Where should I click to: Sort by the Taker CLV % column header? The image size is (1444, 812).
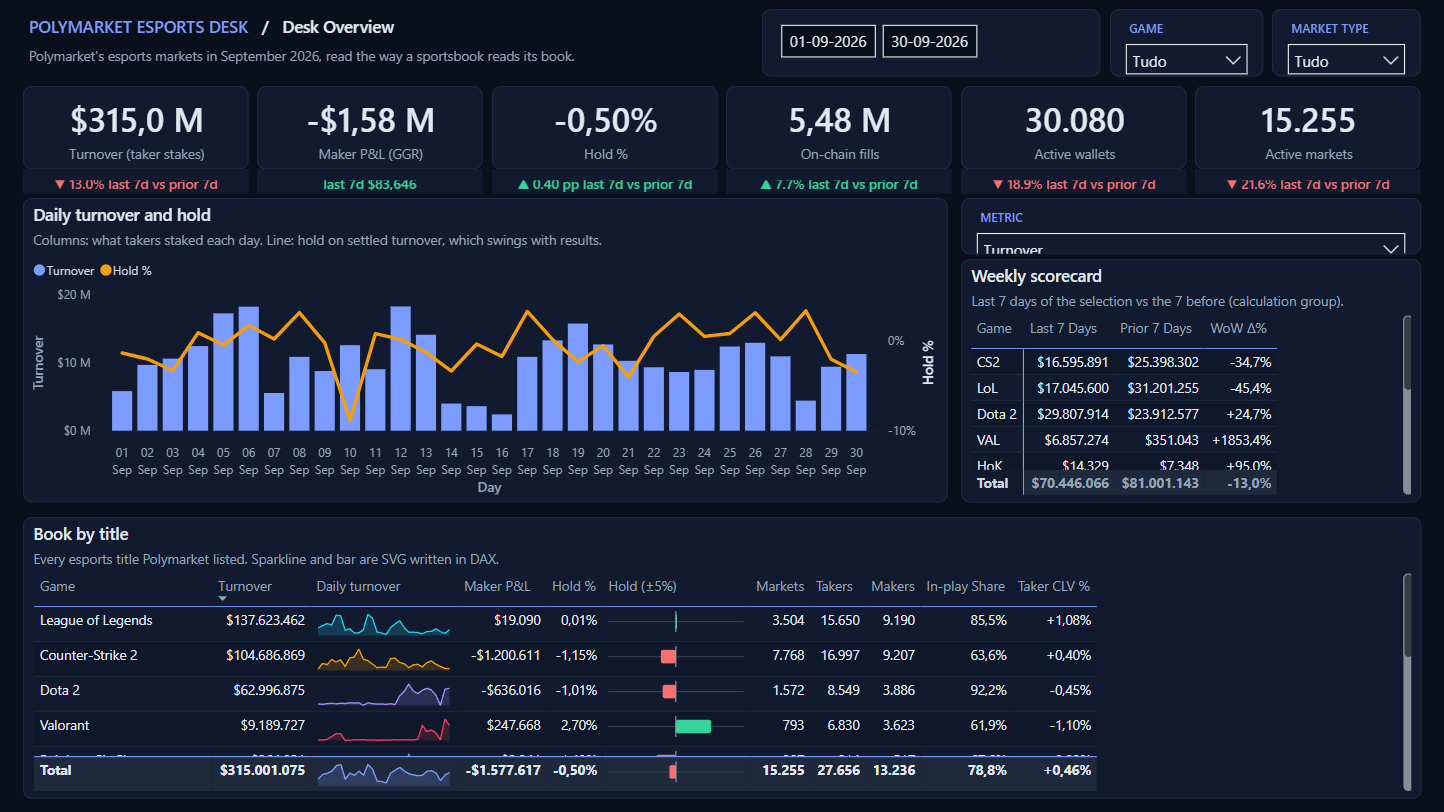click(1054, 587)
